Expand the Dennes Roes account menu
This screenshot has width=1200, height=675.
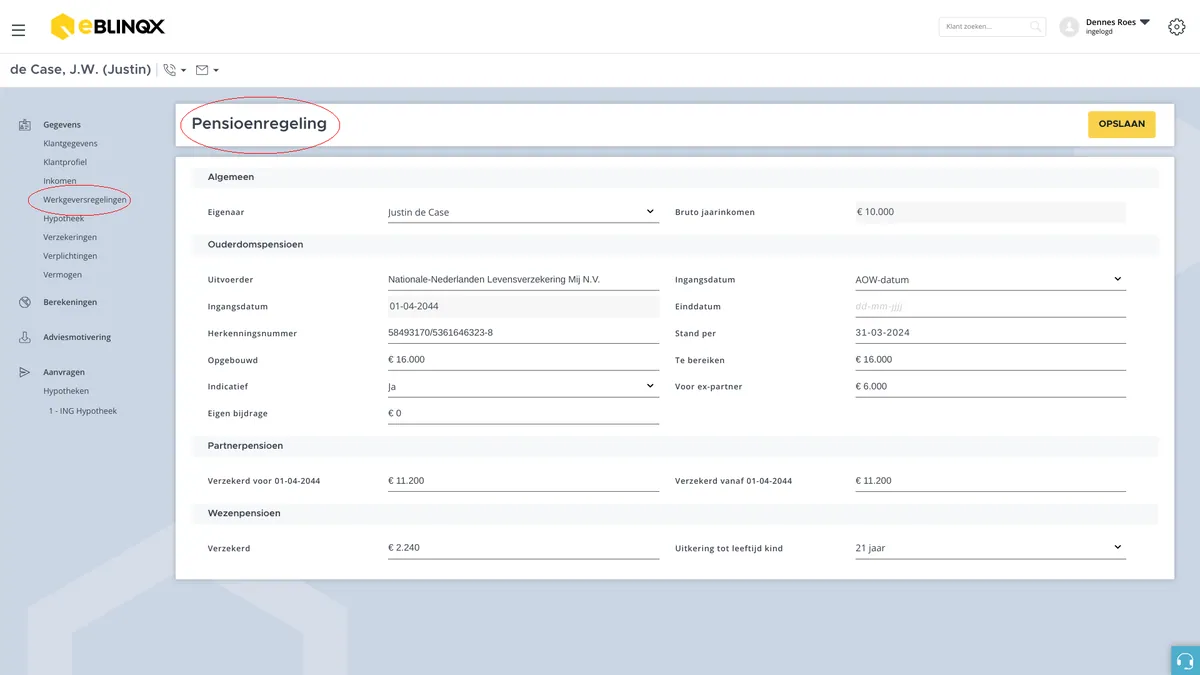click(1145, 22)
